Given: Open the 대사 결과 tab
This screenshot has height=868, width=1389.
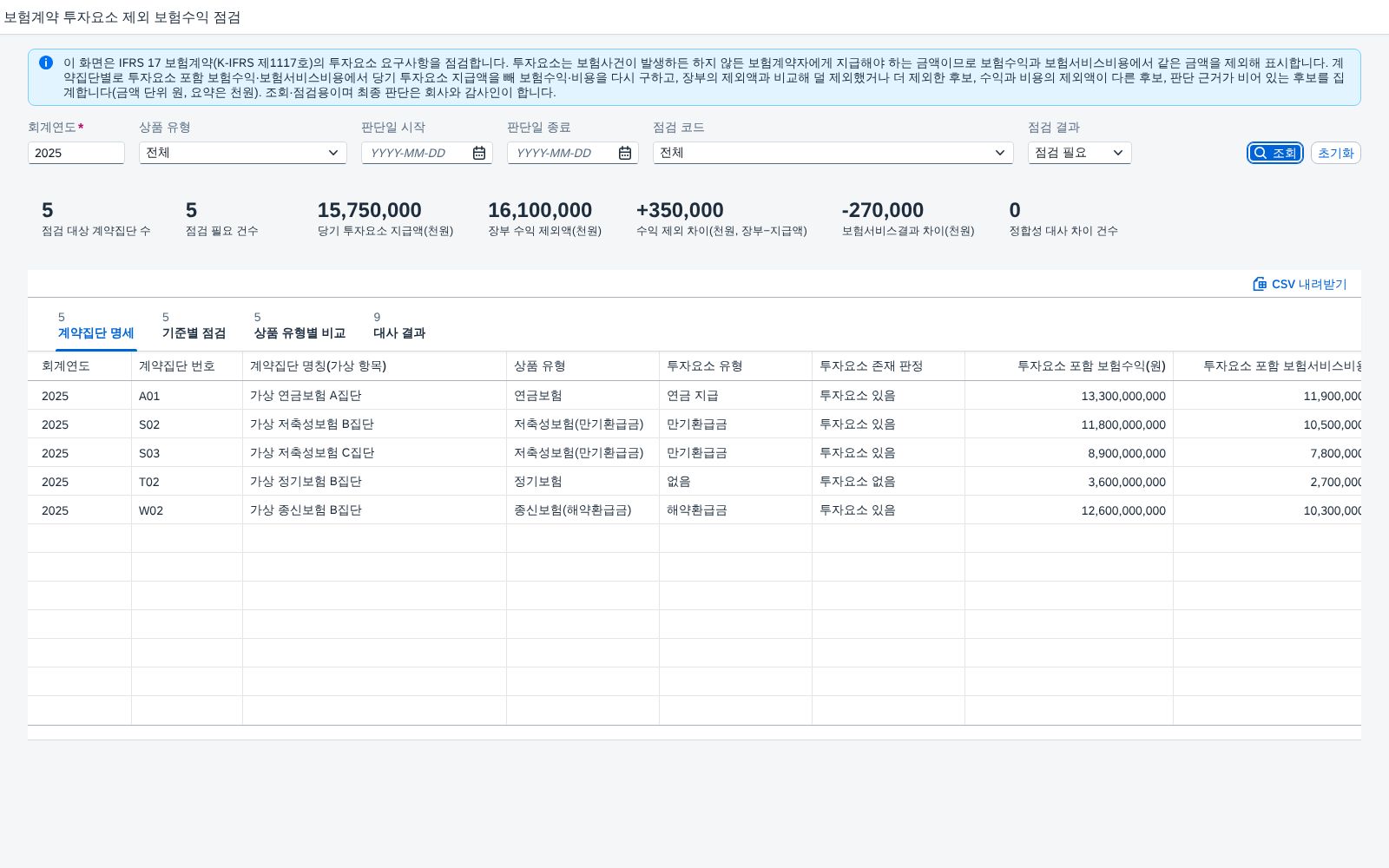Looking at the screenshot, I should (399, 326).
